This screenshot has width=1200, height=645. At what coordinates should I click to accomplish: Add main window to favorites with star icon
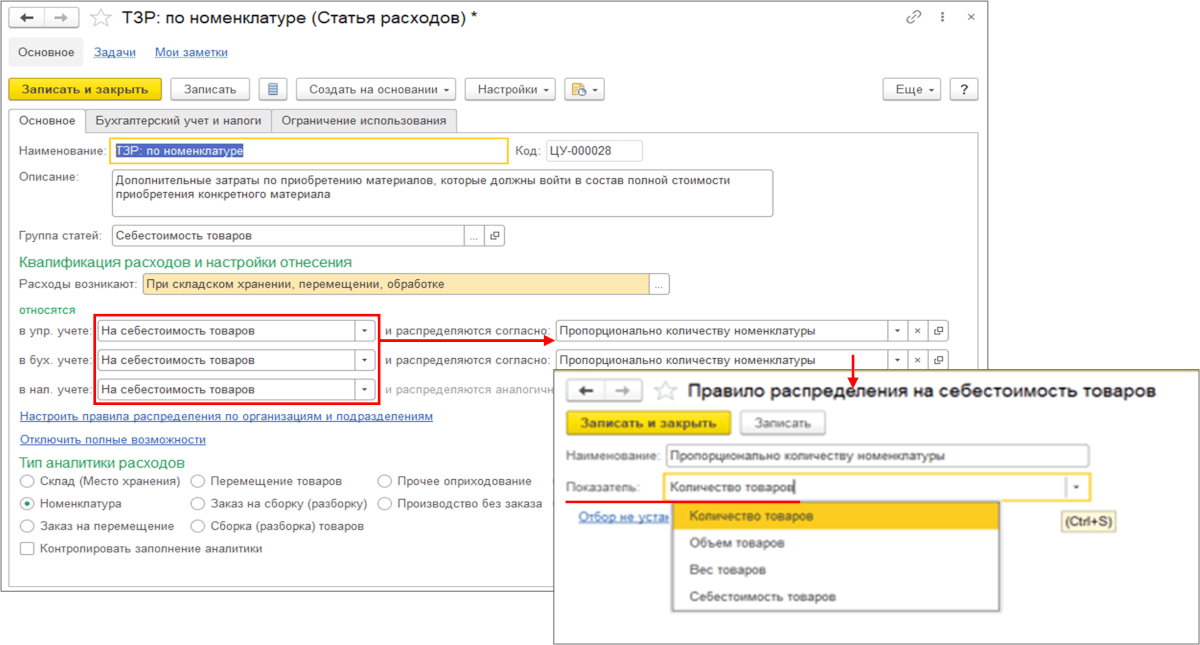[x=101, y=18]
